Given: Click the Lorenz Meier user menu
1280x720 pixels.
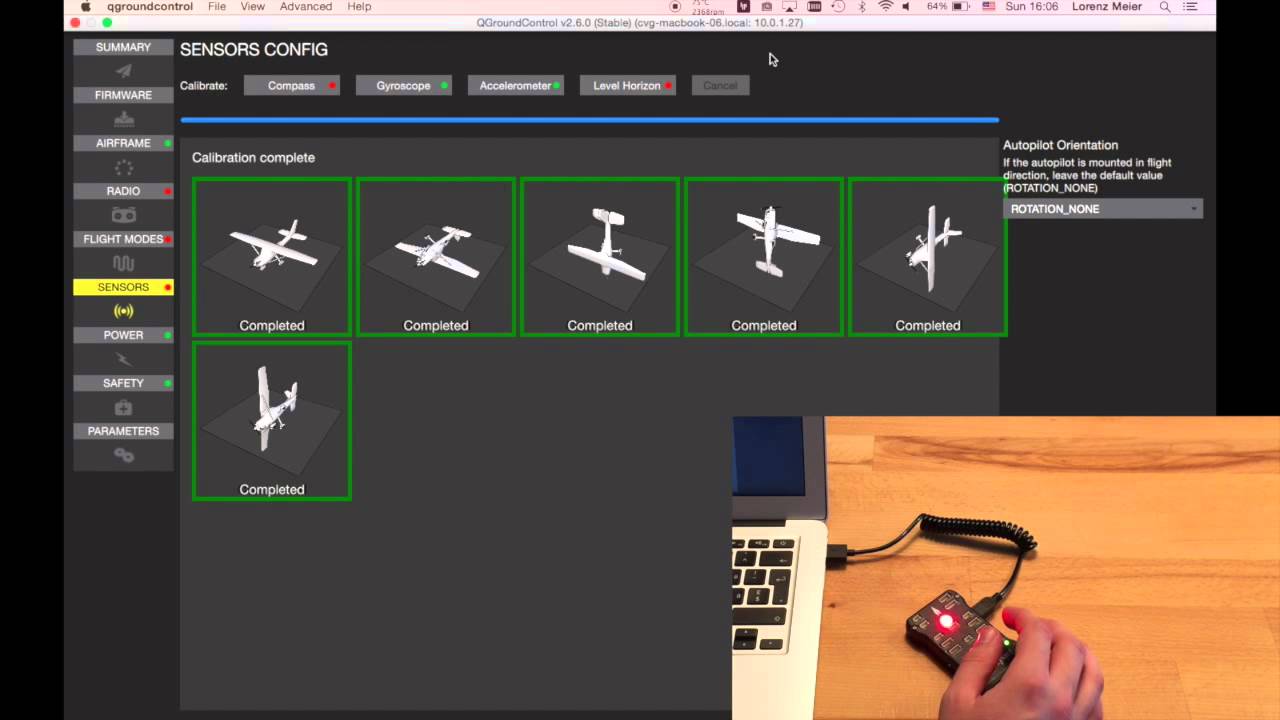Looking at the screenshot, I should point(1105,7).
